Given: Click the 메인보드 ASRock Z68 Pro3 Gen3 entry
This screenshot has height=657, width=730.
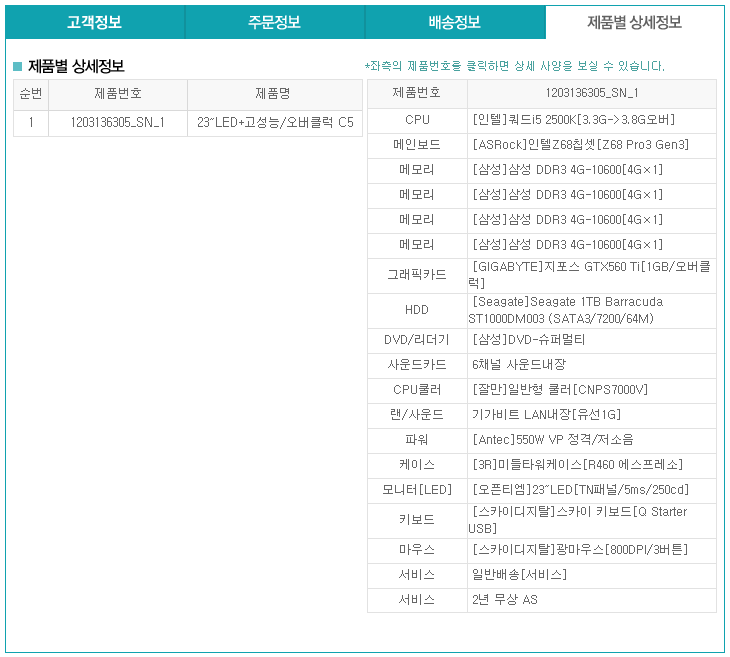Looking at the screenshot, I should coord(581,145).
